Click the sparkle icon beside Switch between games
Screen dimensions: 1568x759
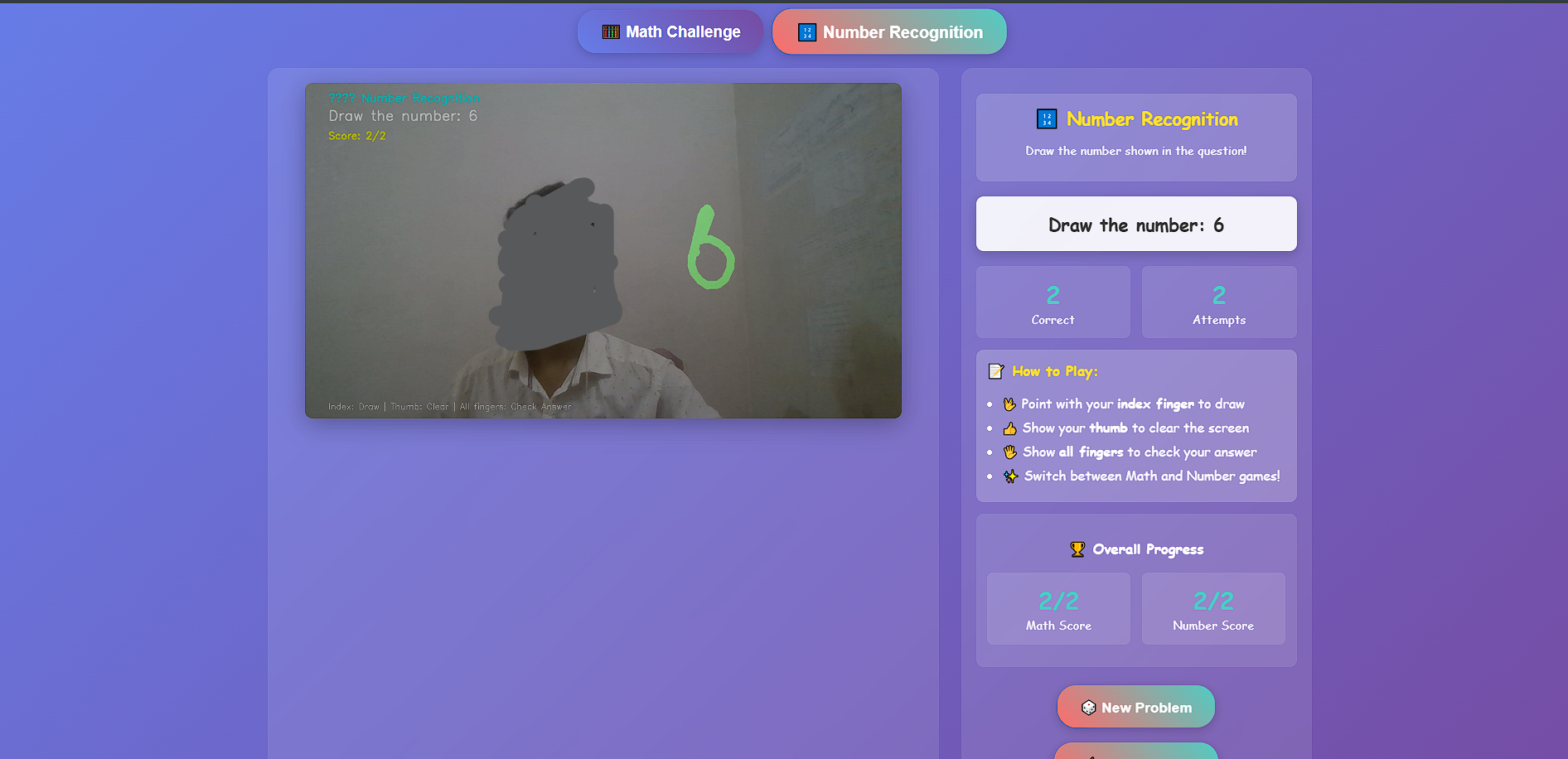(x=1010, y=476)
